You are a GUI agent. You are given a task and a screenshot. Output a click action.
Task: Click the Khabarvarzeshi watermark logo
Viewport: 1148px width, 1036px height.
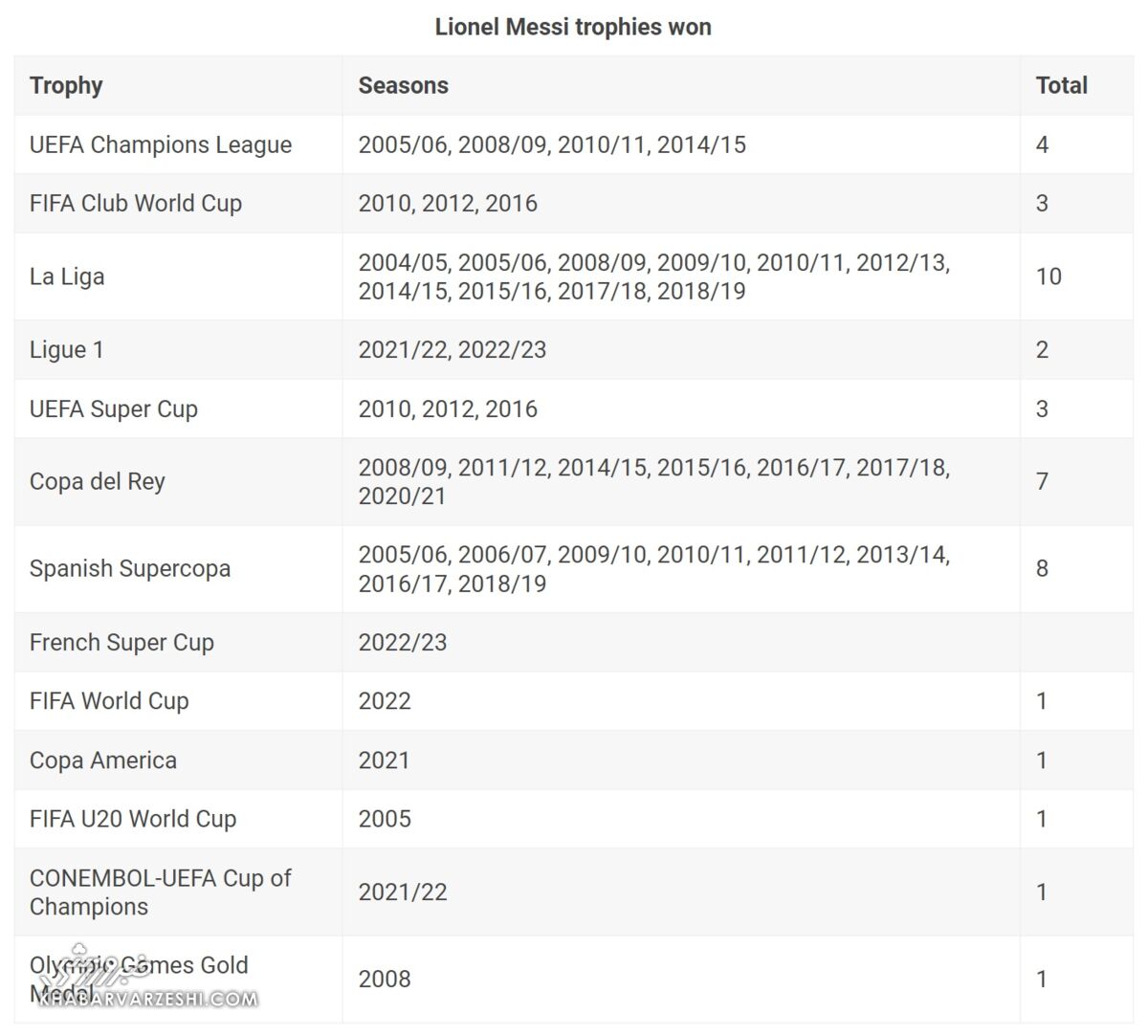click(x=143, y=985)
